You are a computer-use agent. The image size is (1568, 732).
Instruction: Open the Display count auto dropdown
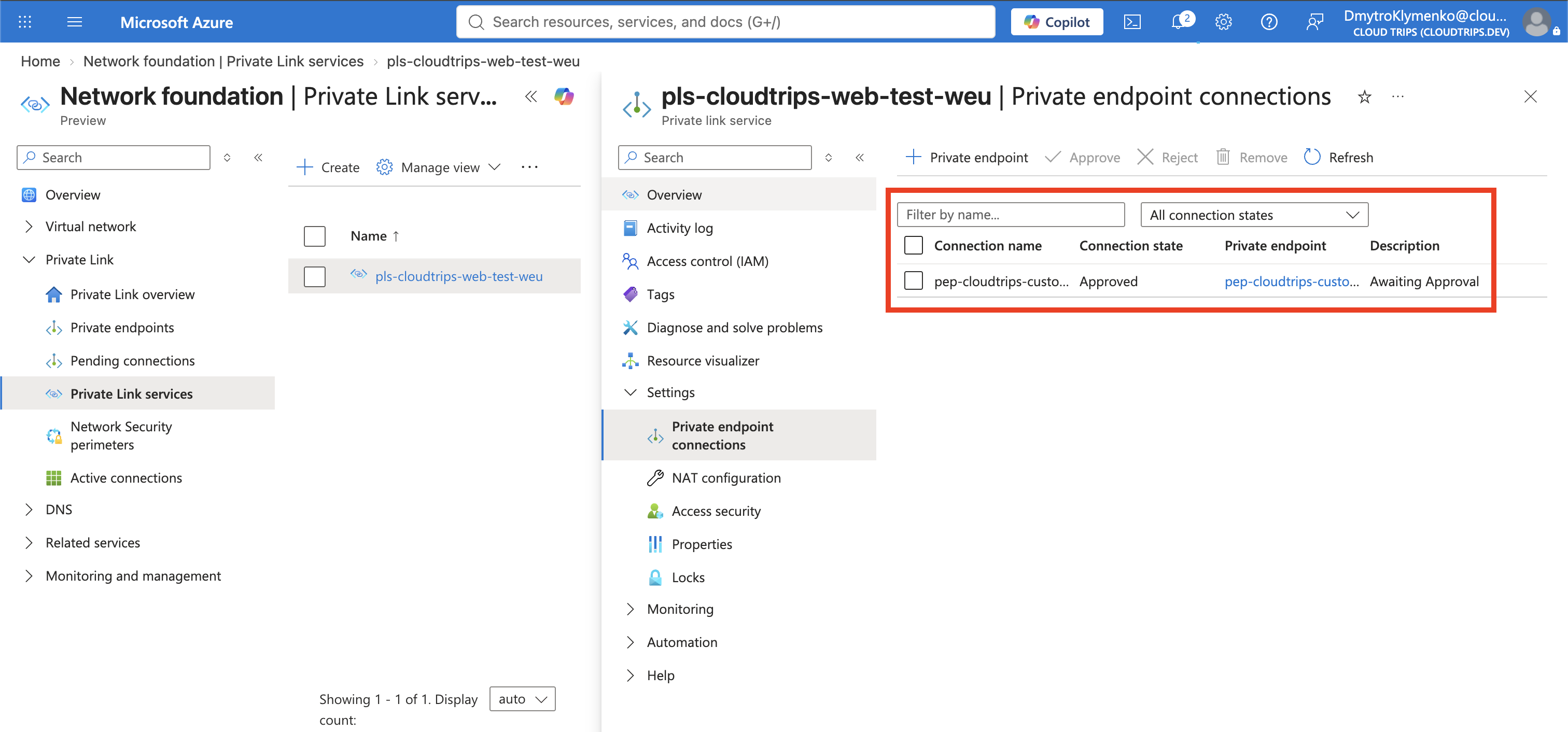(522, 699)
